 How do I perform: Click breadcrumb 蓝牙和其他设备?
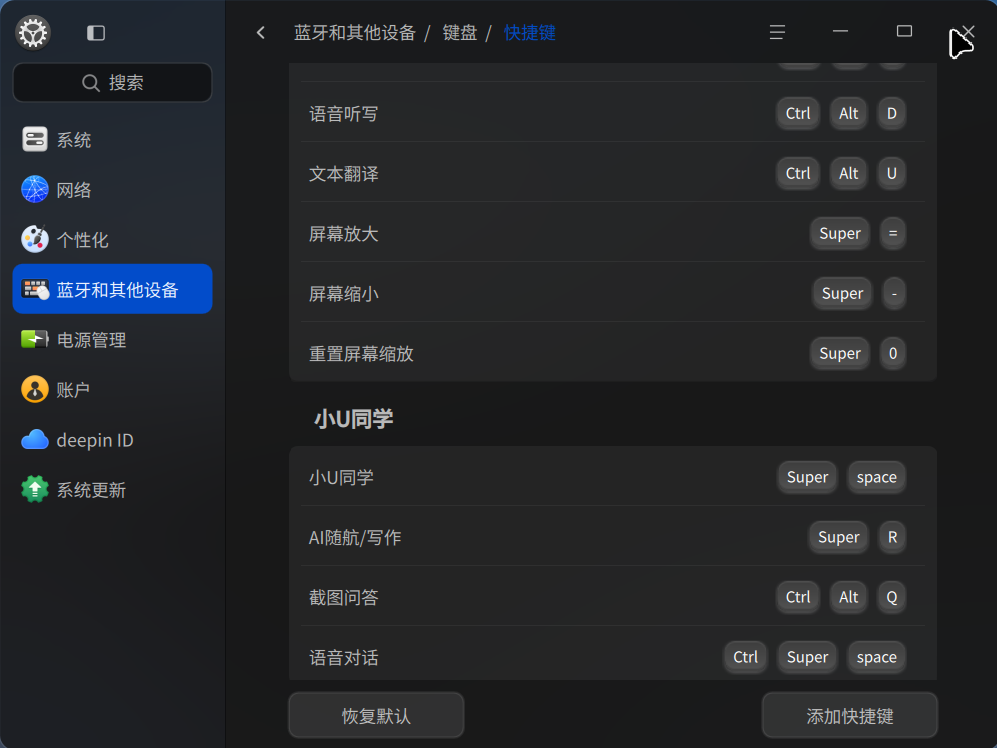(355, 32)
